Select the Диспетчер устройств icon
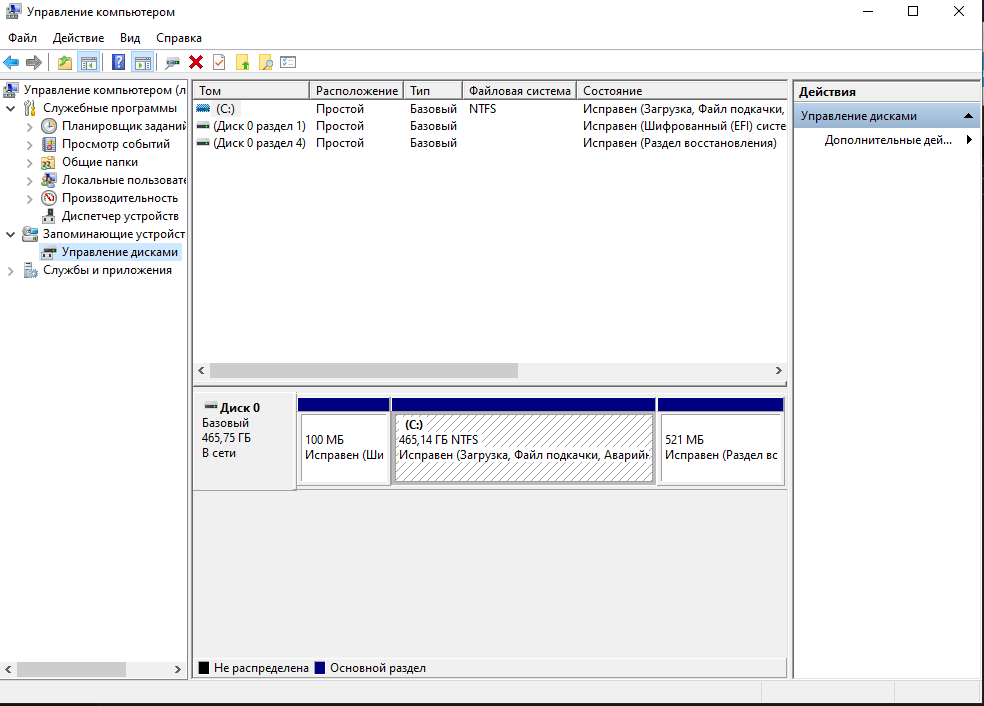 pos(48,217)
